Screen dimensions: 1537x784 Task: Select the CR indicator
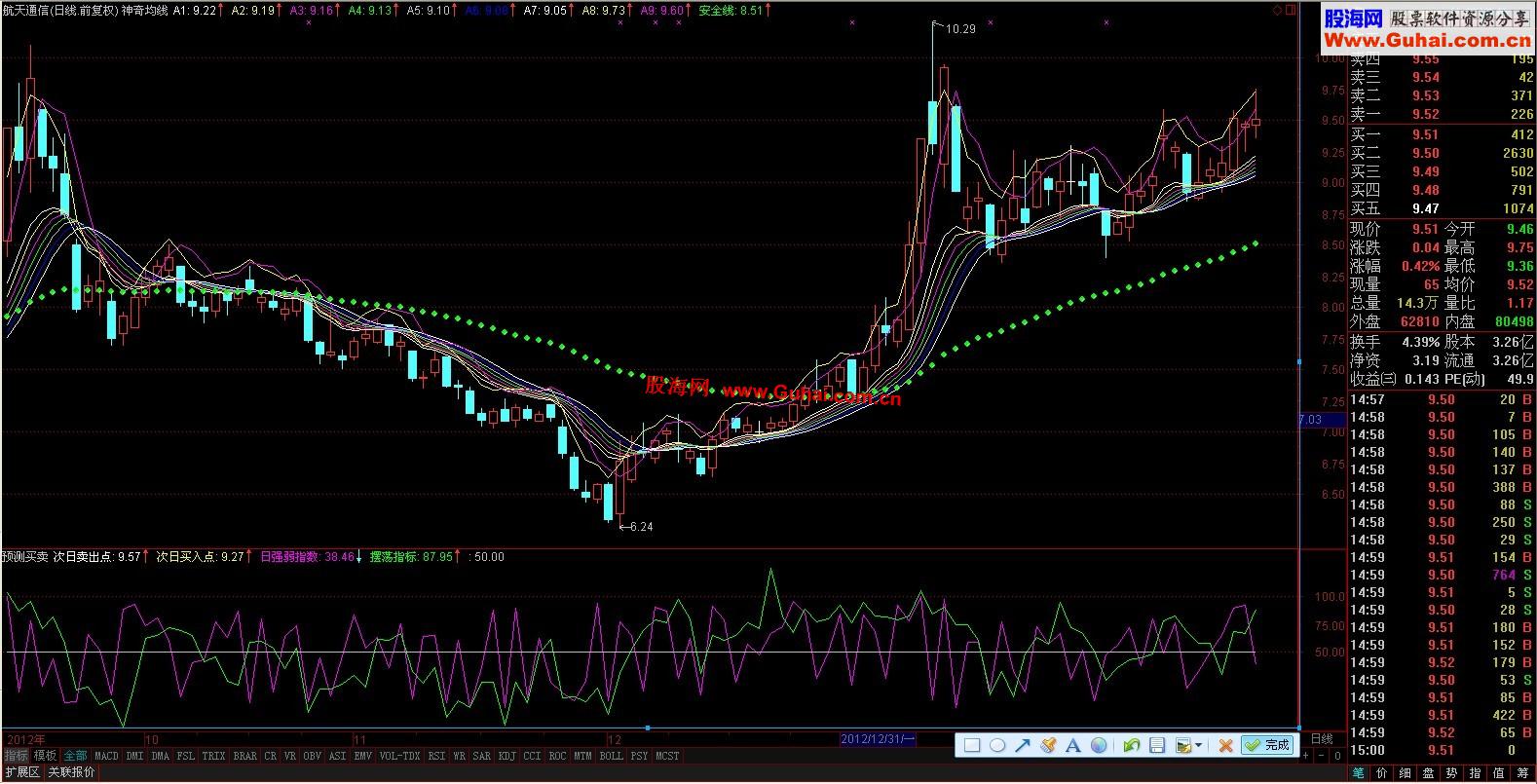[270, 756]
